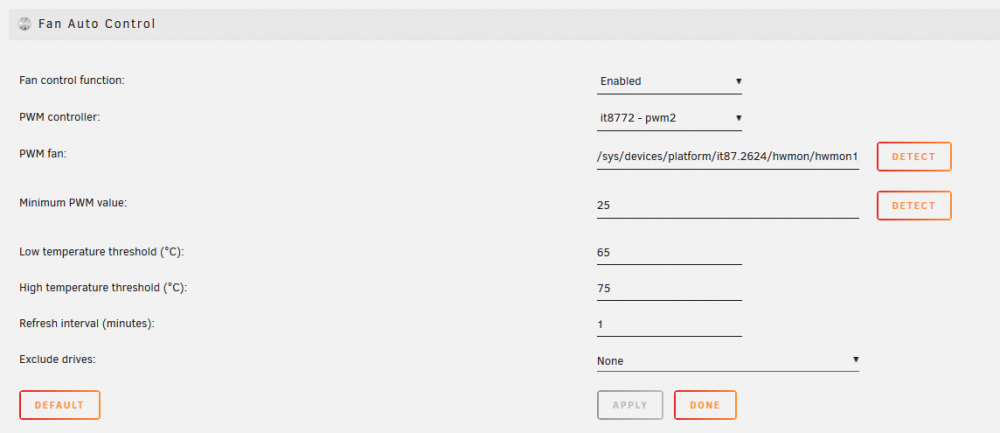Click the 'Low temperature threshold (°C):' label
Viewport: 1000px width, 433px height.
102,252
